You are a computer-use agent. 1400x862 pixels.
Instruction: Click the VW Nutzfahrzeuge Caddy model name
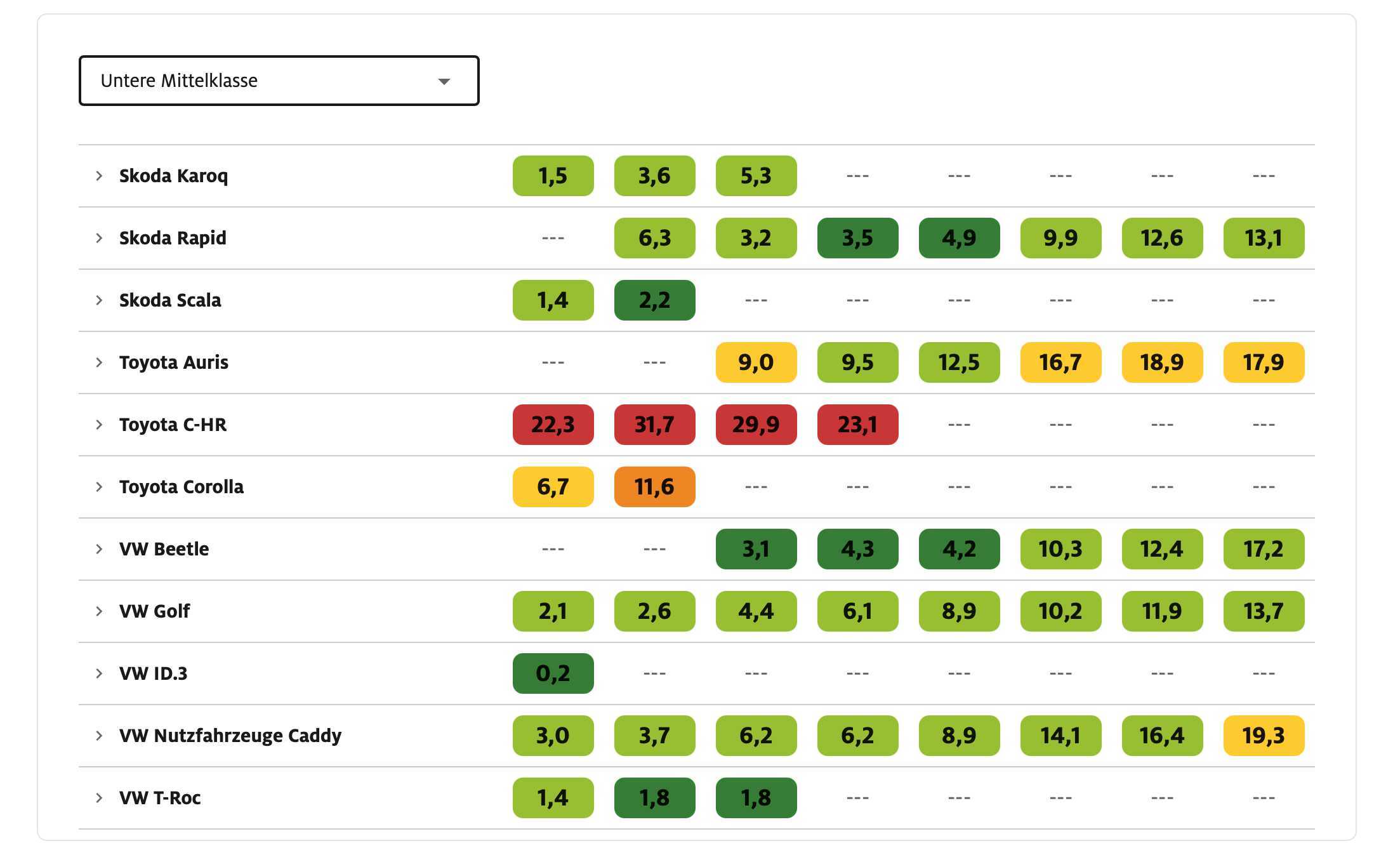[x=230, y=736]
